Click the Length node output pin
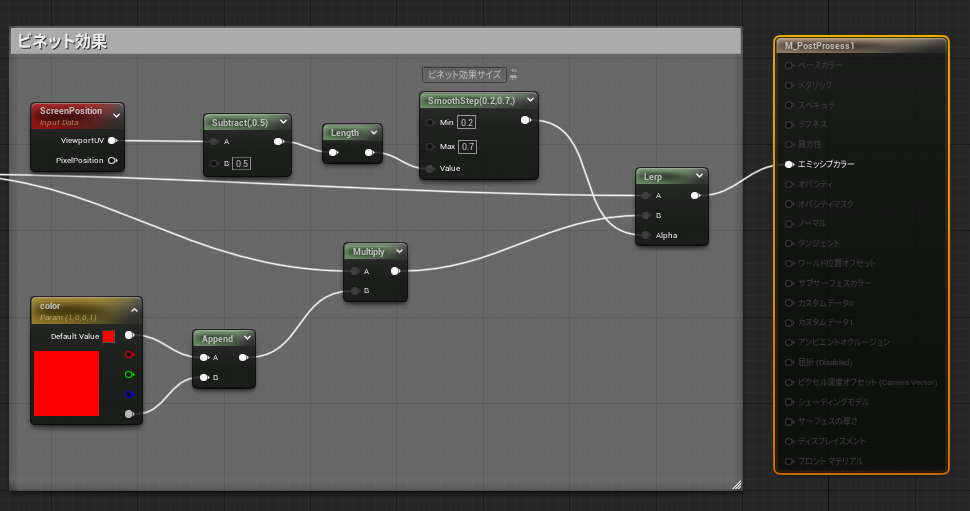Viewport: 970px width, 511px height. pyautogui.click(x=369, y=152)
